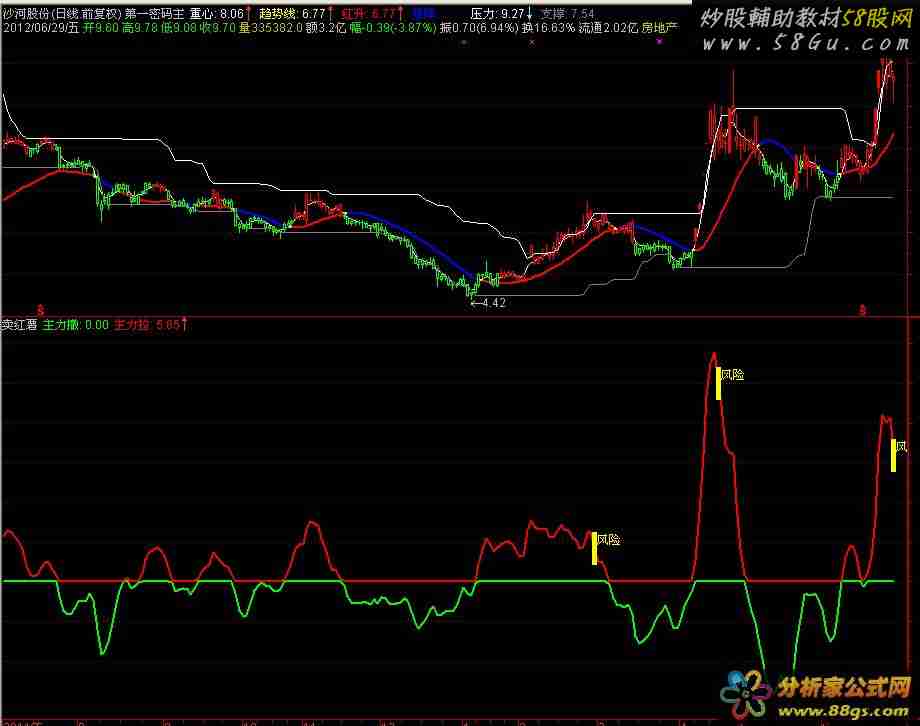The image size is (920, 726).
Task: Select the 卖红薯 sub-indicator name
Action: (x=19, y=325)
